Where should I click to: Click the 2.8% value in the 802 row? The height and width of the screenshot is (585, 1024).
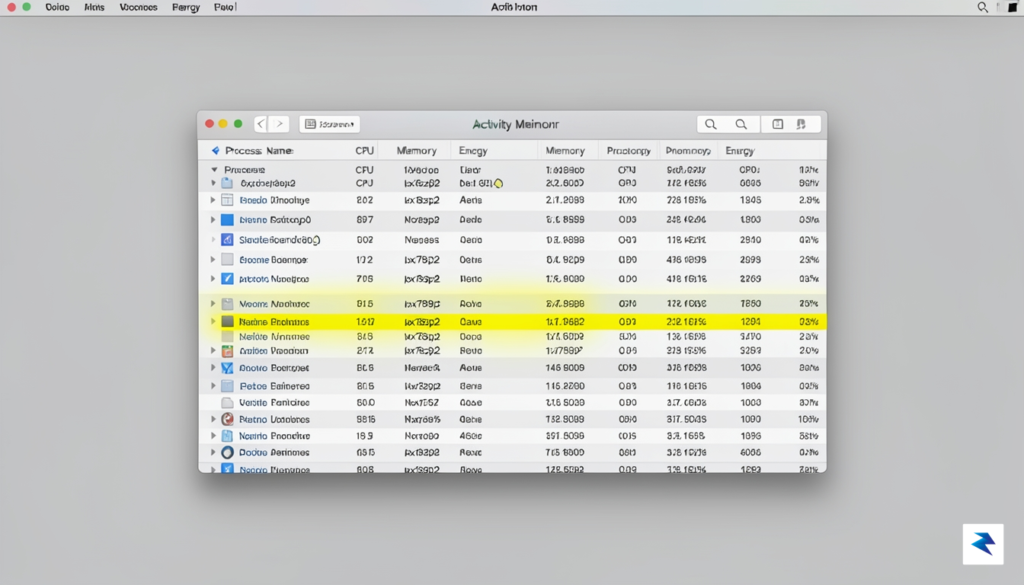[x=808, y=200]
